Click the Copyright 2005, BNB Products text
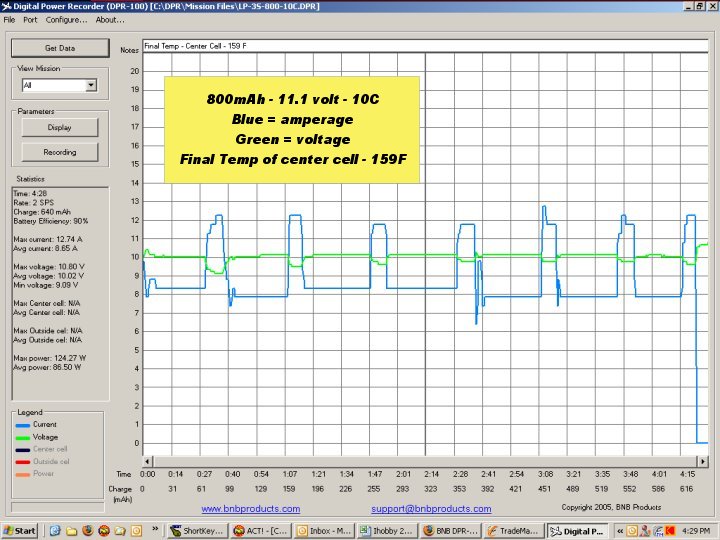This screenshot has width=720, height=540. pos(611,507)
